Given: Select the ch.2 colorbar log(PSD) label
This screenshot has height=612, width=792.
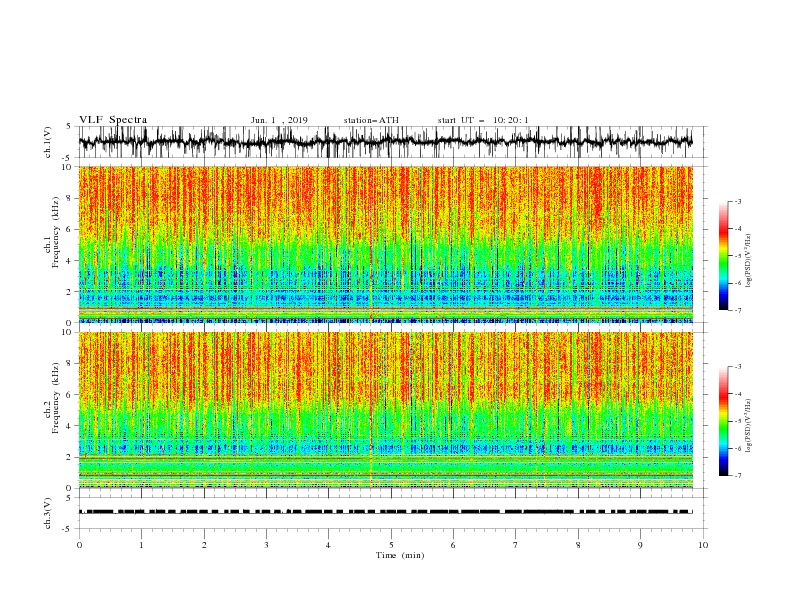Looking at the screenshot, I should [x=748, y=425].
